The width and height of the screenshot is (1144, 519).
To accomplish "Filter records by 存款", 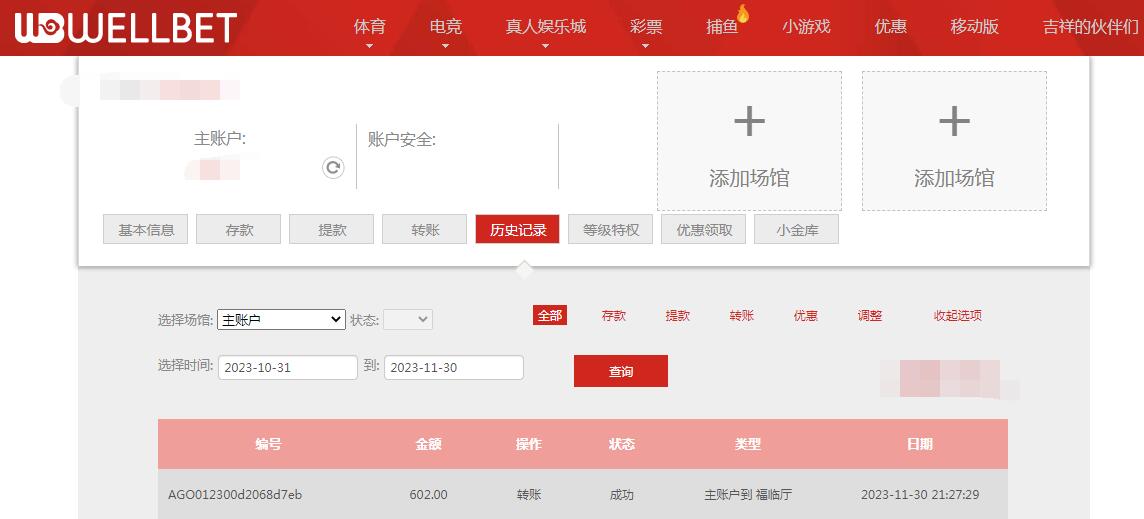I will pyautogui.click(x=614, y=316).
